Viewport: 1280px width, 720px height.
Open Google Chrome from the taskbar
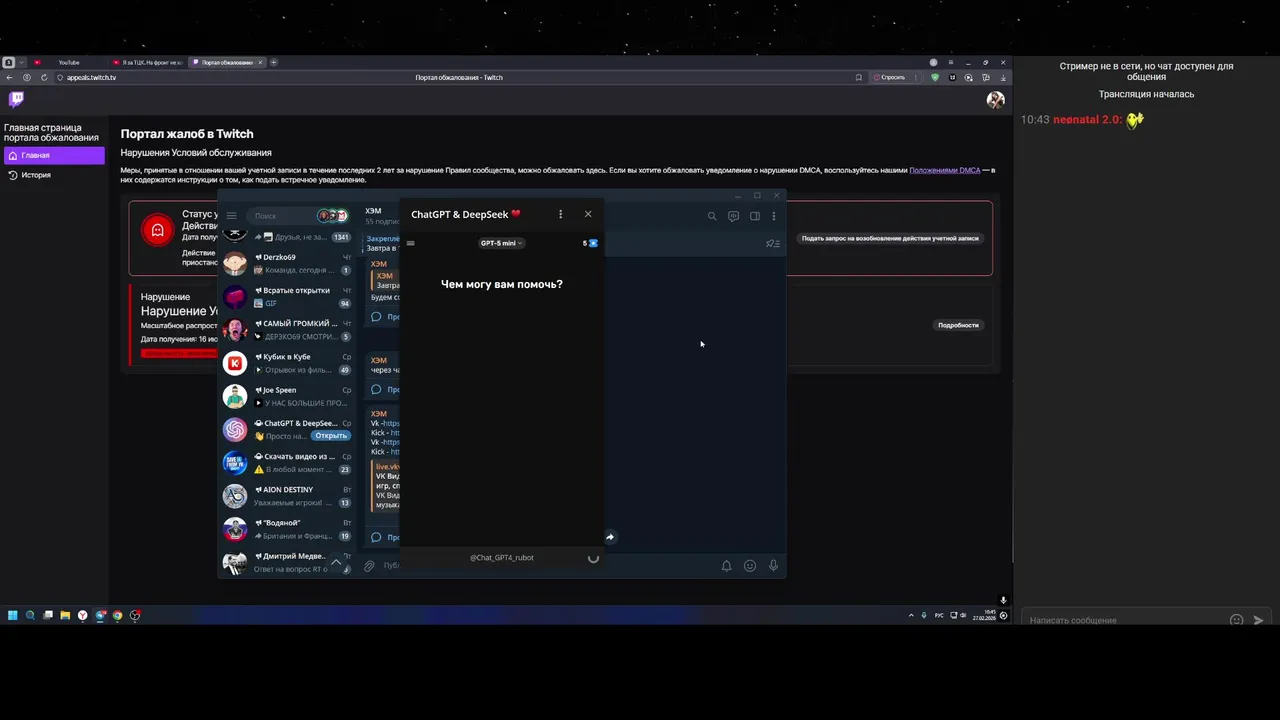tap(117, 615)
